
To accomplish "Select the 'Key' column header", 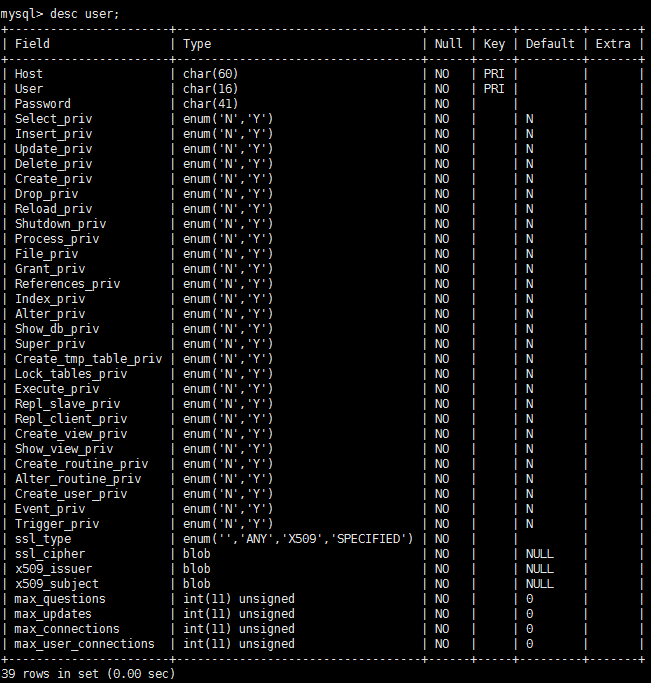I will coord(494,44).
